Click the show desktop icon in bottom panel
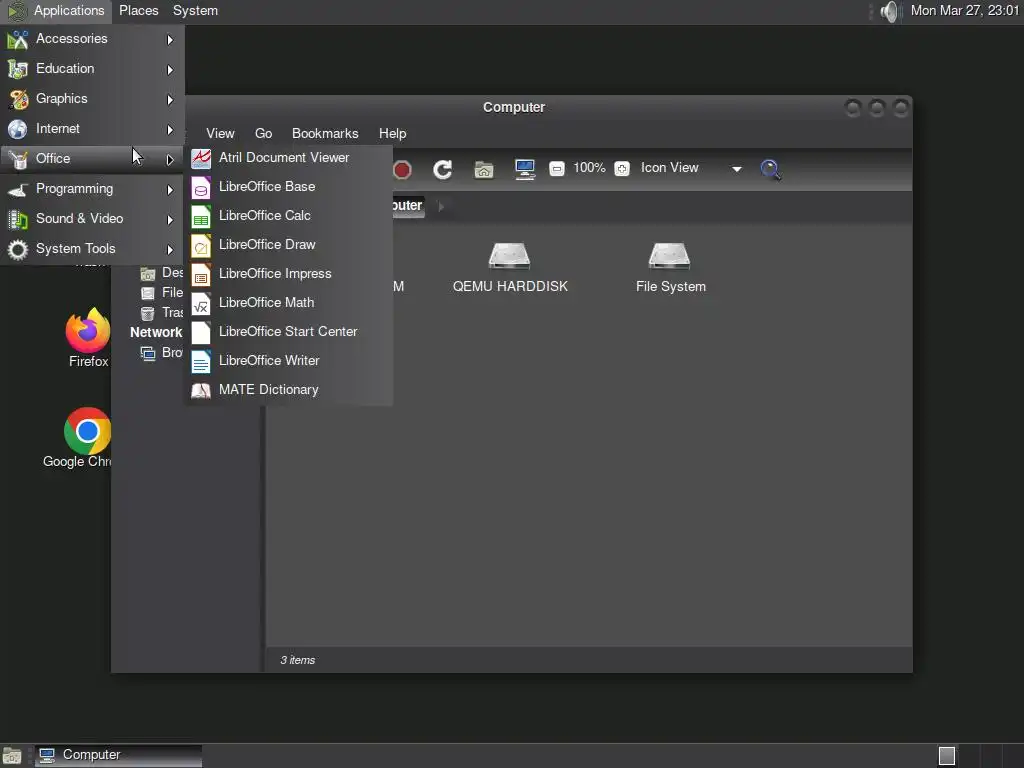Viewport: 1024px width, 768px height. pyautogui.click(x=12, y=756)
